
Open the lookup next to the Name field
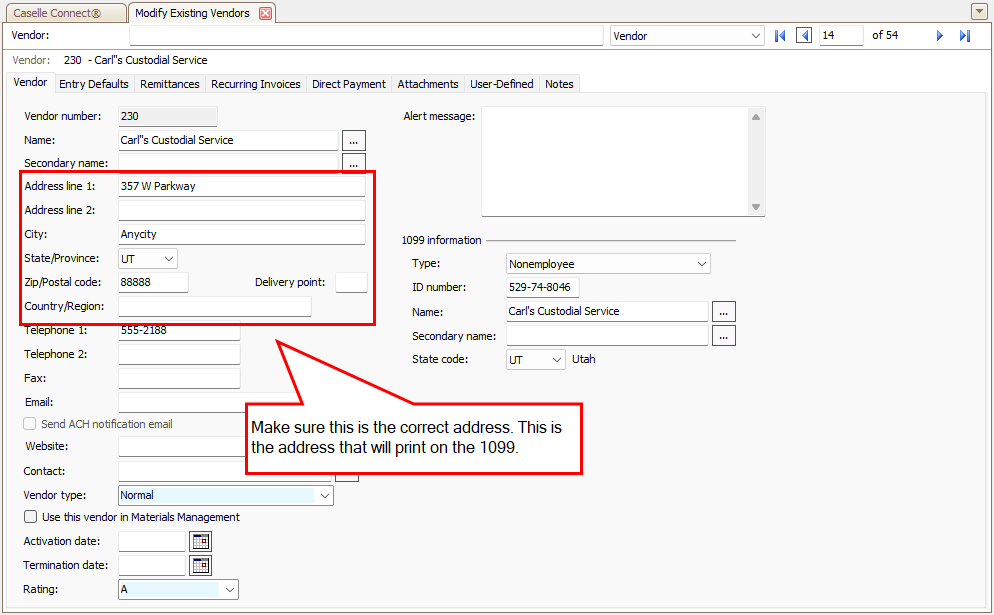353,140
